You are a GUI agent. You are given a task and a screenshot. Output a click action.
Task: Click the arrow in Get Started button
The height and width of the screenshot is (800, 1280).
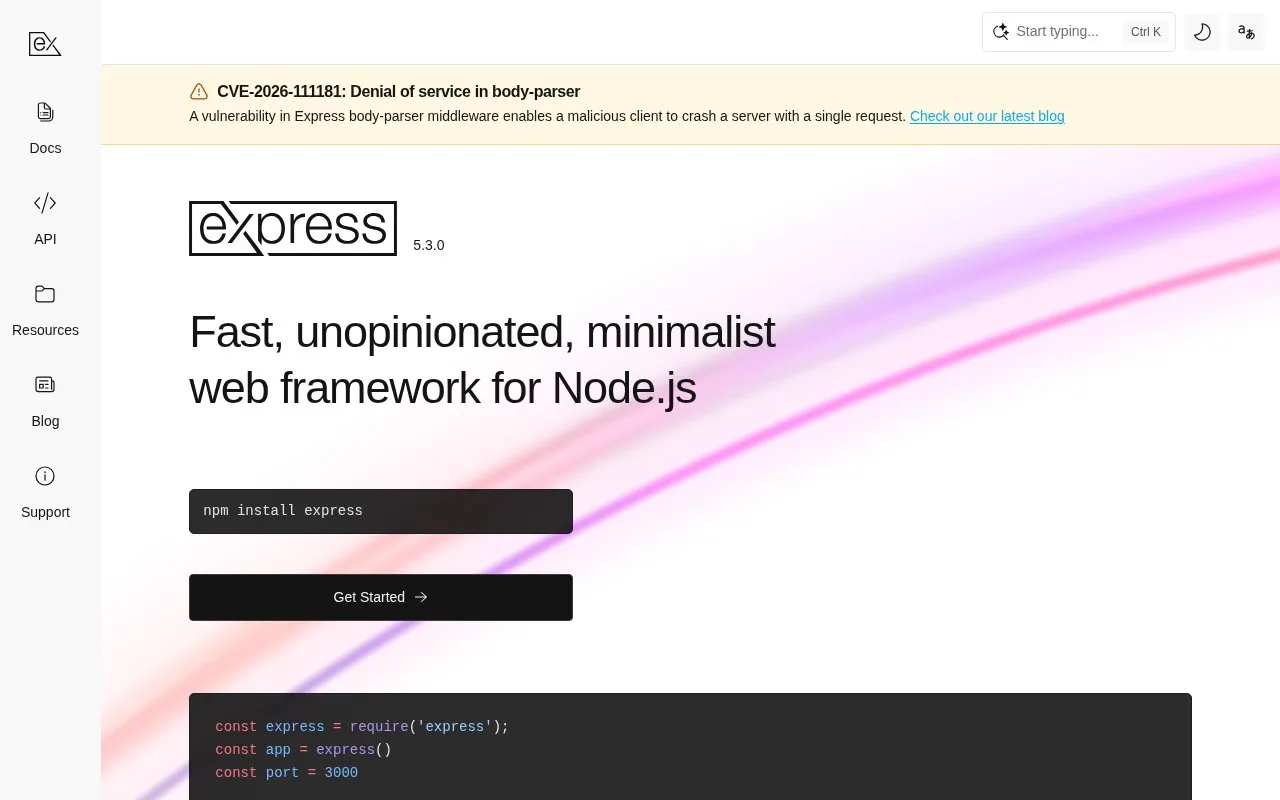pyautogui.click(x=421, y=597)
